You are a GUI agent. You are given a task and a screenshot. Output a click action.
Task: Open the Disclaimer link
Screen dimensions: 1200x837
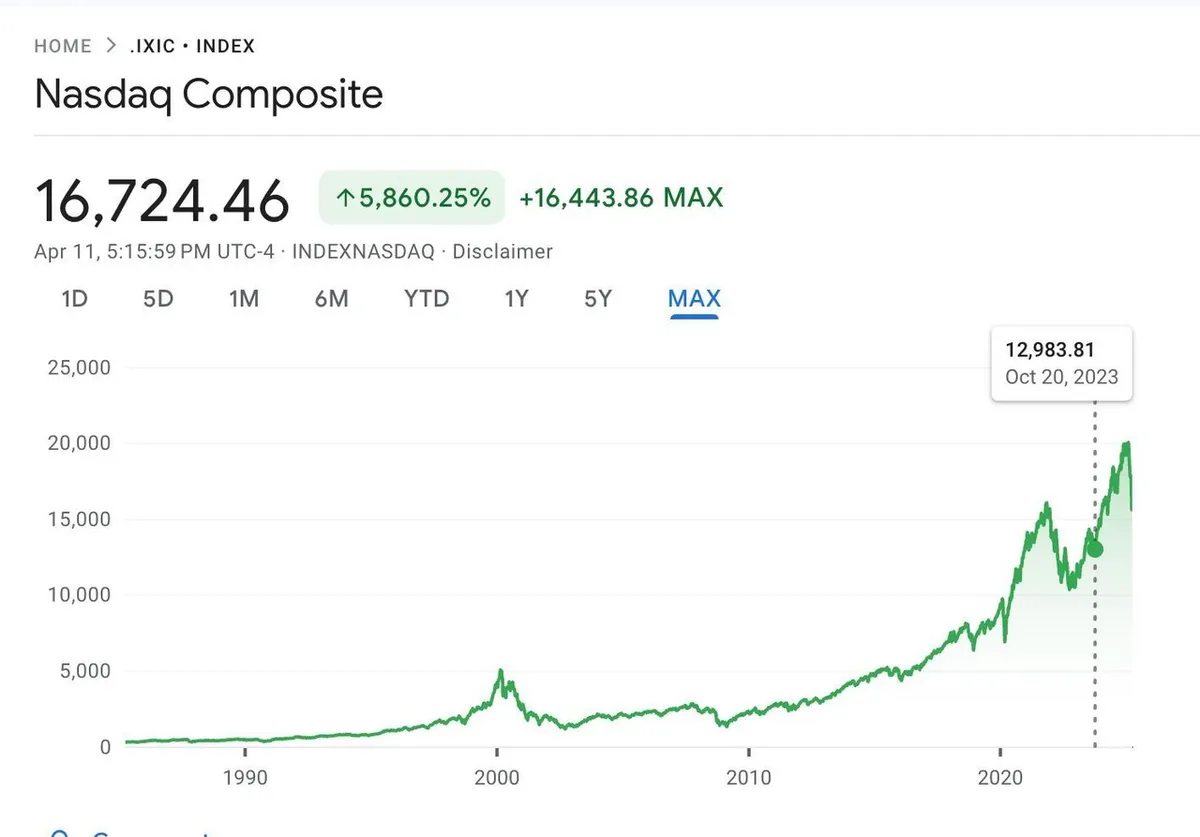tap(502, 252)
